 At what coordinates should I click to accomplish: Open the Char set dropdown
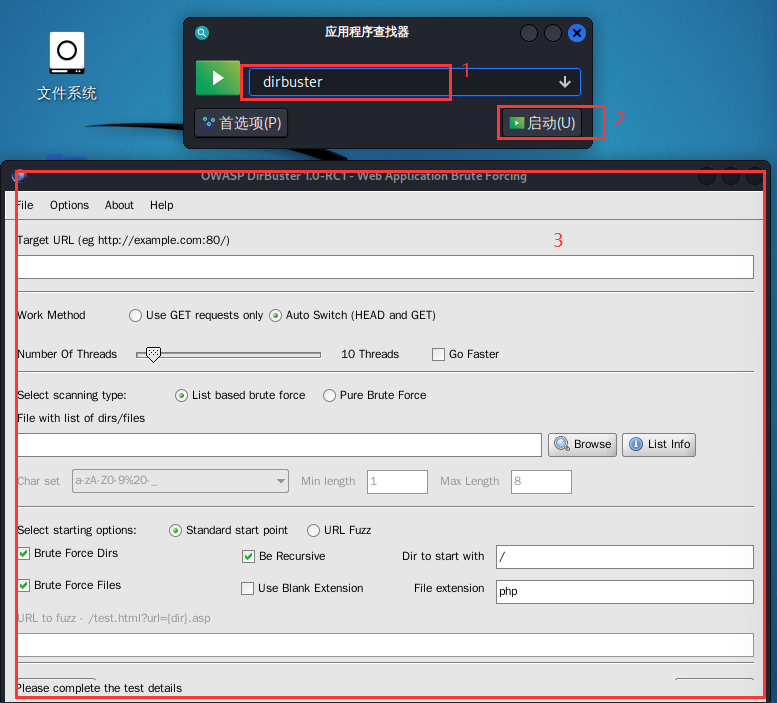(180, 481)
